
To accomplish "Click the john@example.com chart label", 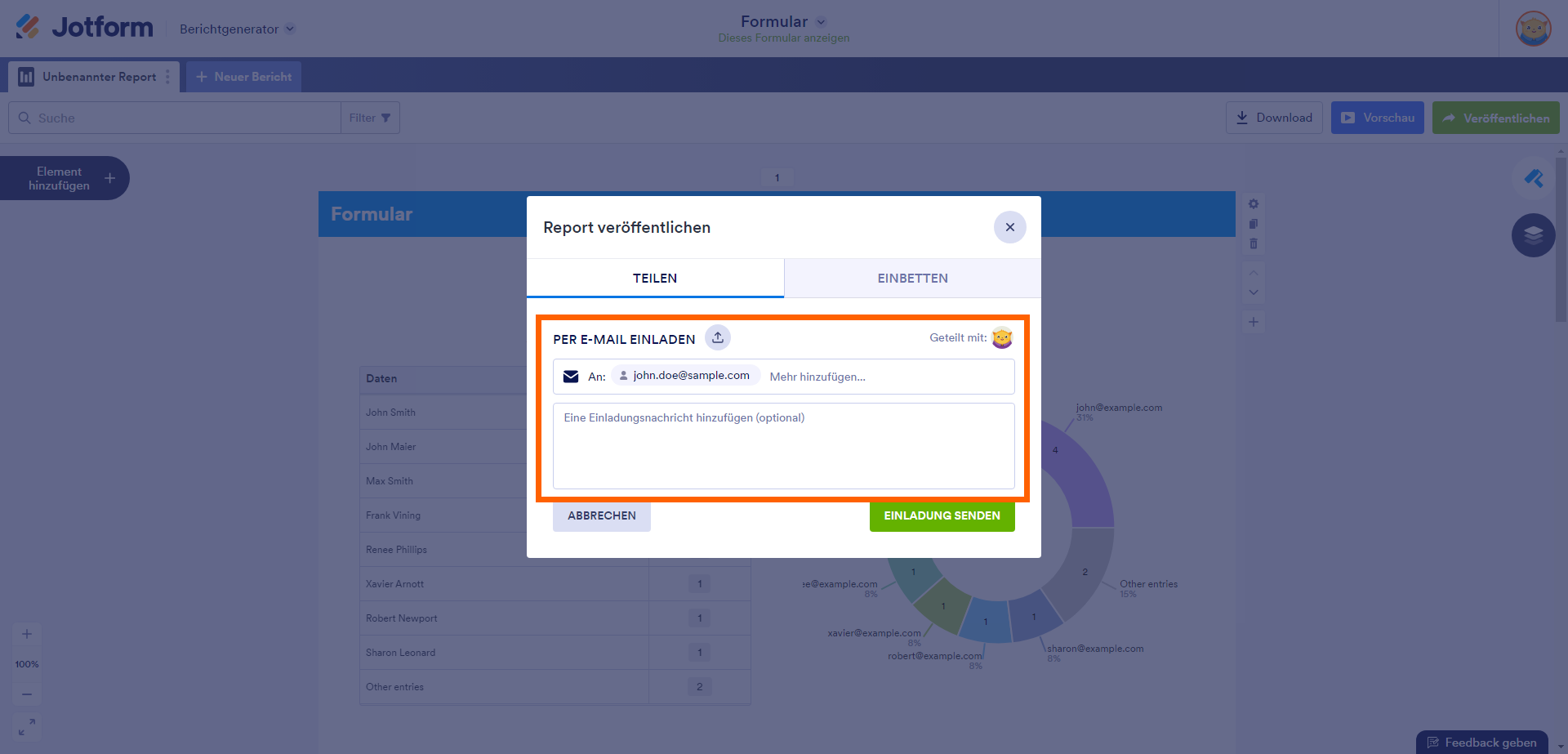I will [1119, 408].
